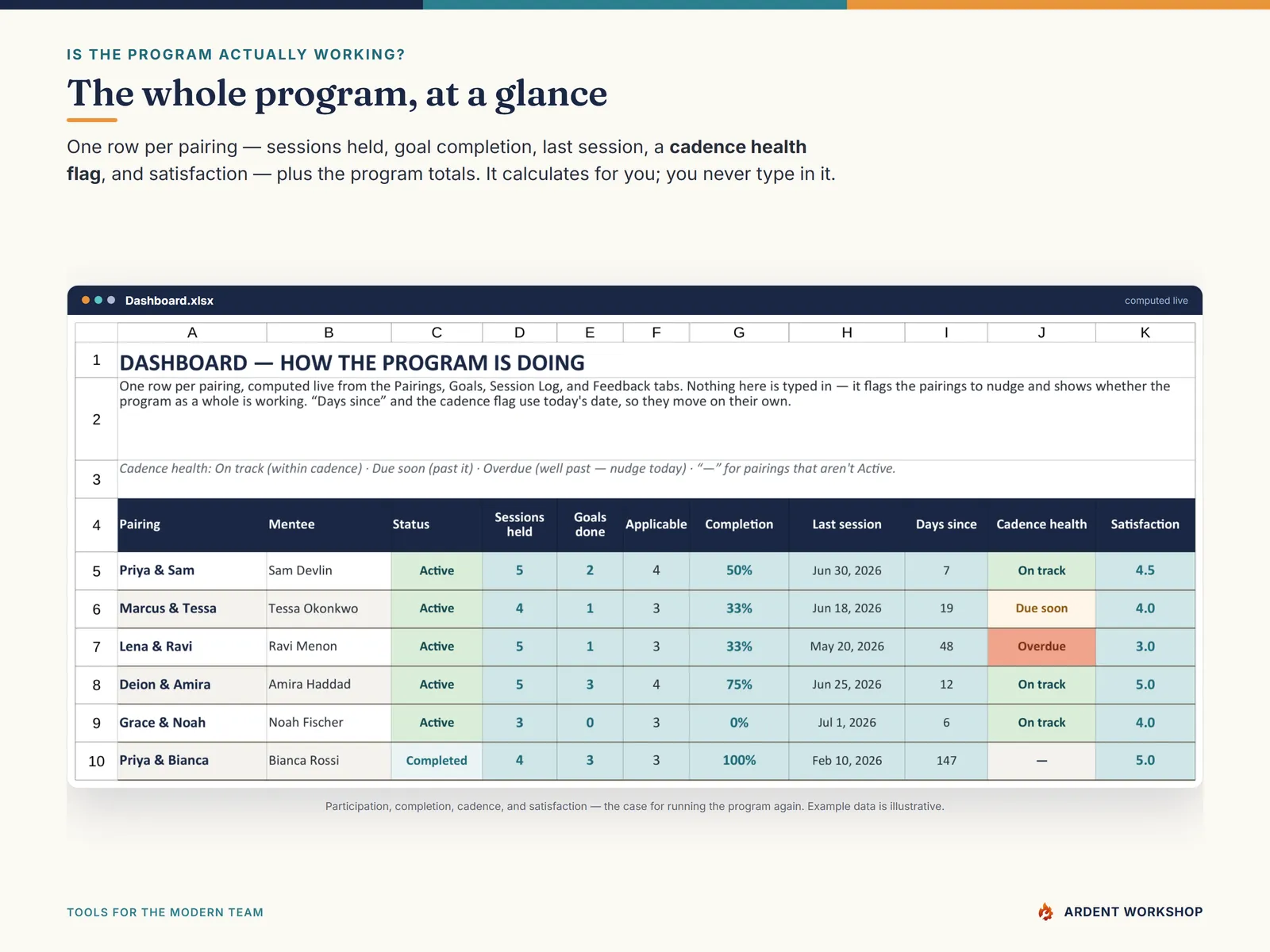The width and height of the screenshot is (1270, 952).
Task: Click the Dashboard.xlsx file name
Action: (x=169, y=301)
